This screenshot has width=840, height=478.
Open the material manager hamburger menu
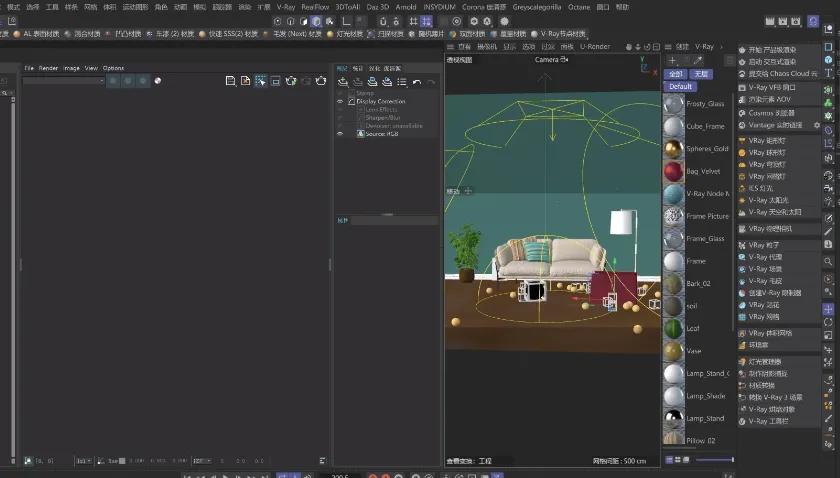(668, 47)
